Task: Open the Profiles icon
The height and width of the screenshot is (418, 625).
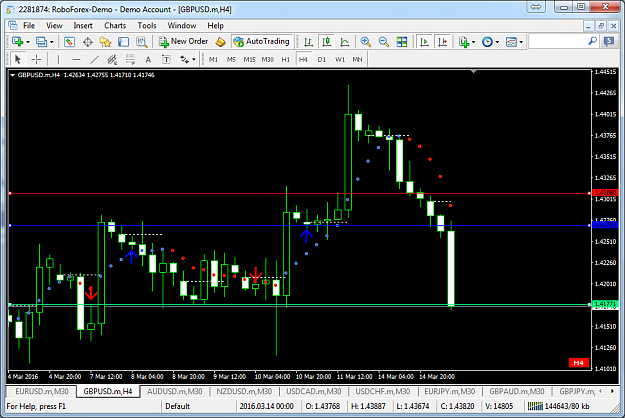Action: pos(41,41)
